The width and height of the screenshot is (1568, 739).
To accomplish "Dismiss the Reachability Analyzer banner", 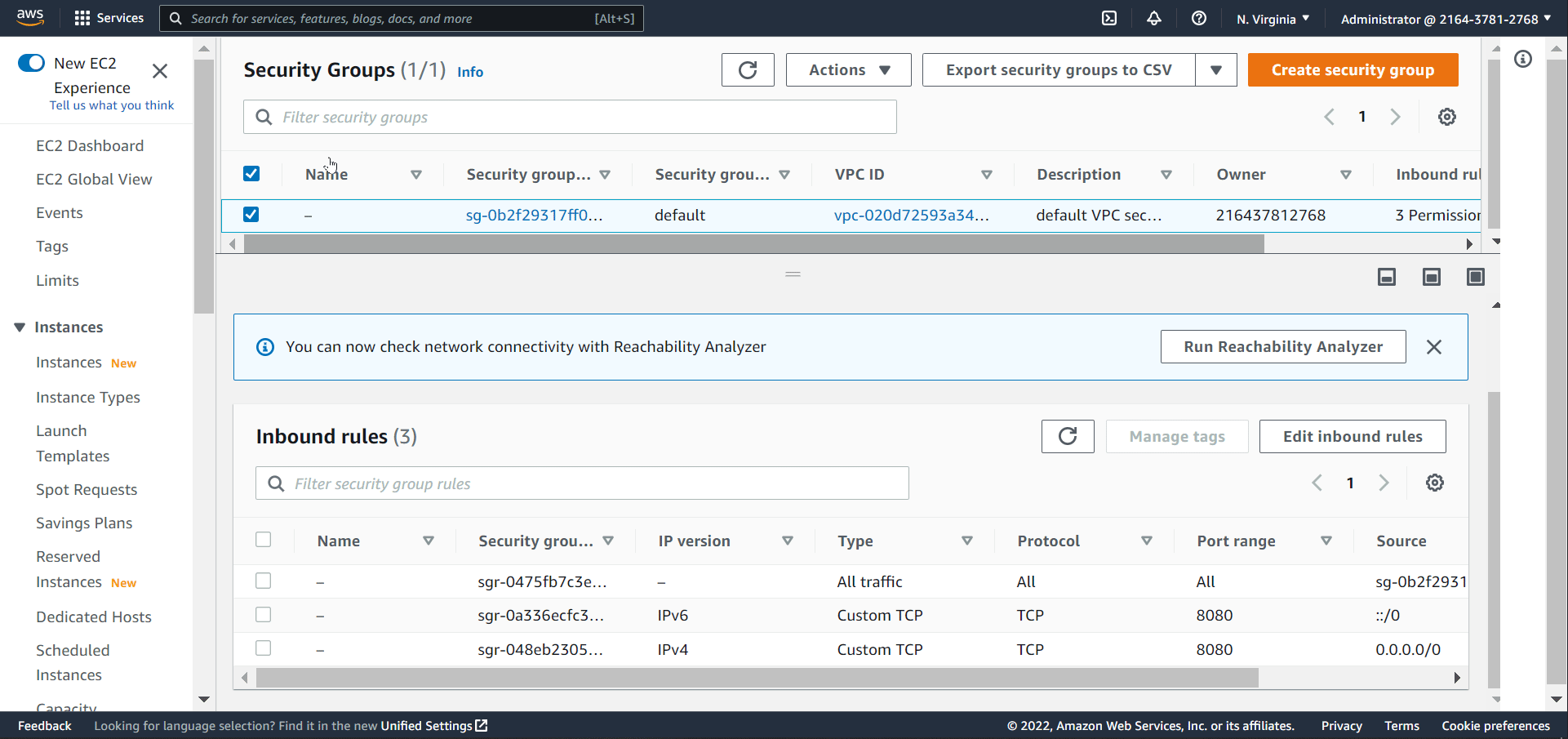I will [1433, 347].
